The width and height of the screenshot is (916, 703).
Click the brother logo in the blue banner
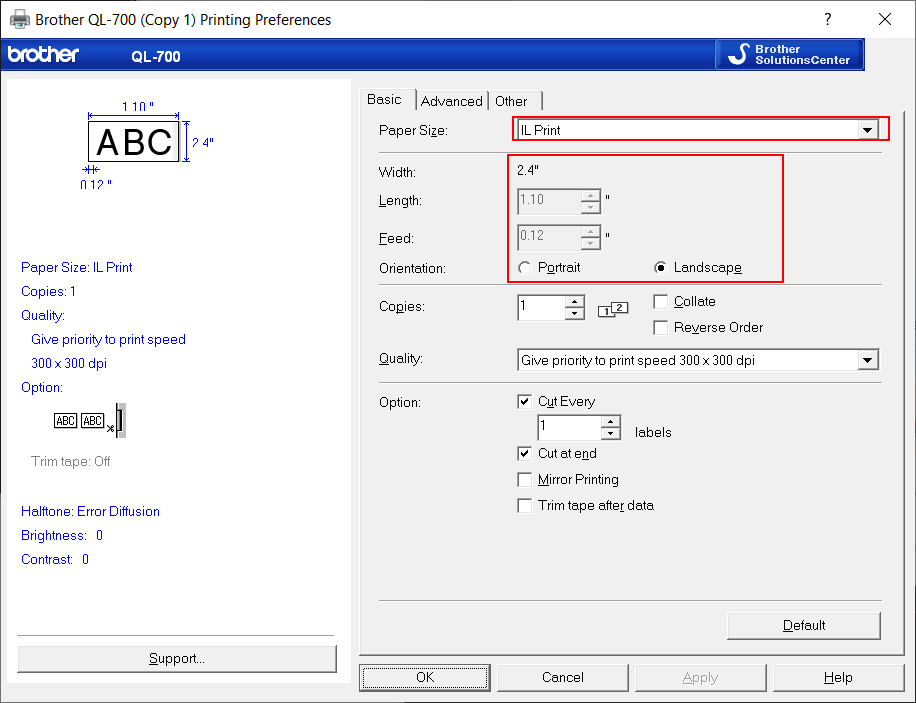43,55
